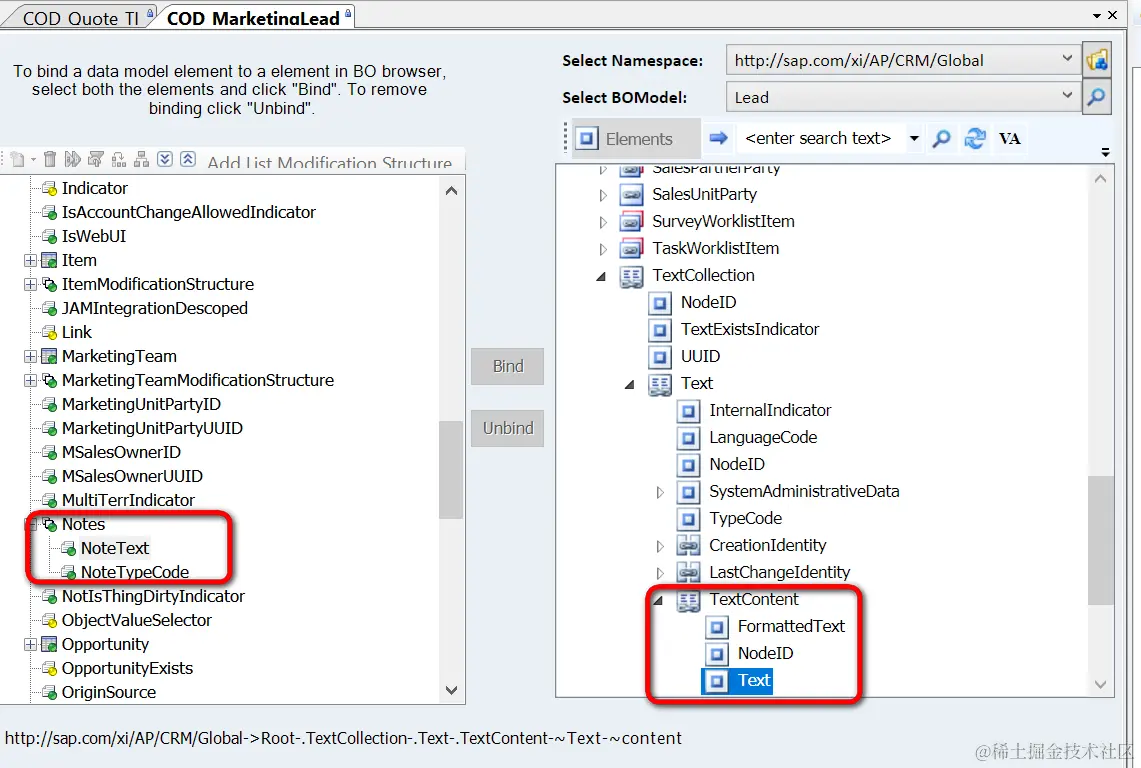Viewport: 1141px width, 768px height.
Task: Expand the MarketingTeam node
Action: [x=30, y=356]
